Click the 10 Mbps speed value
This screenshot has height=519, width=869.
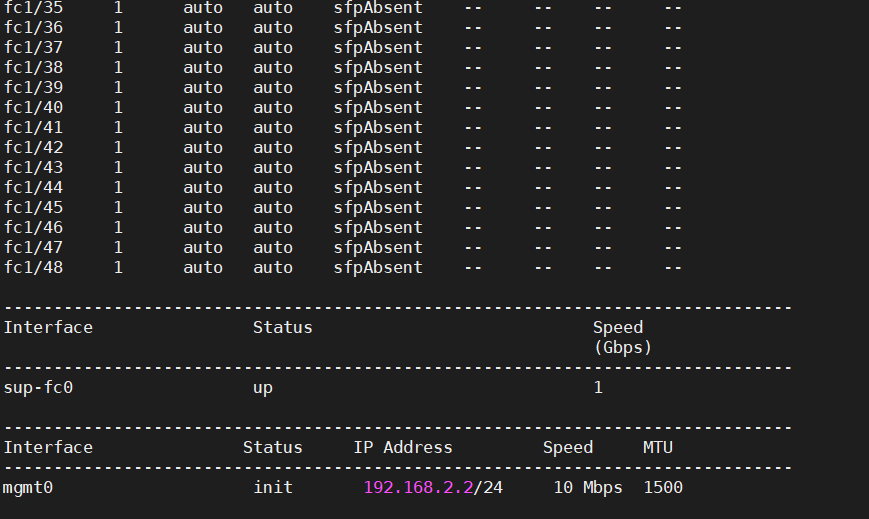click(x=588, y=487)
